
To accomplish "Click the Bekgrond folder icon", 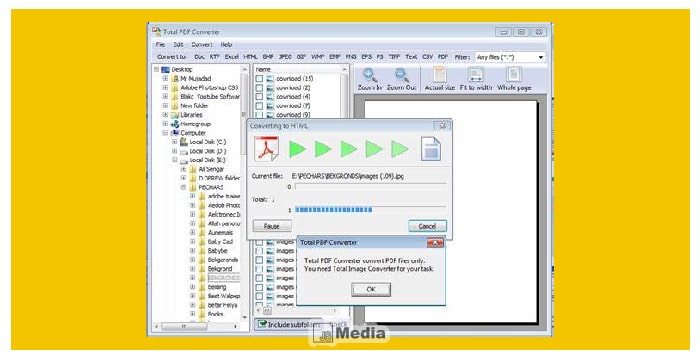I will point(202,268).
